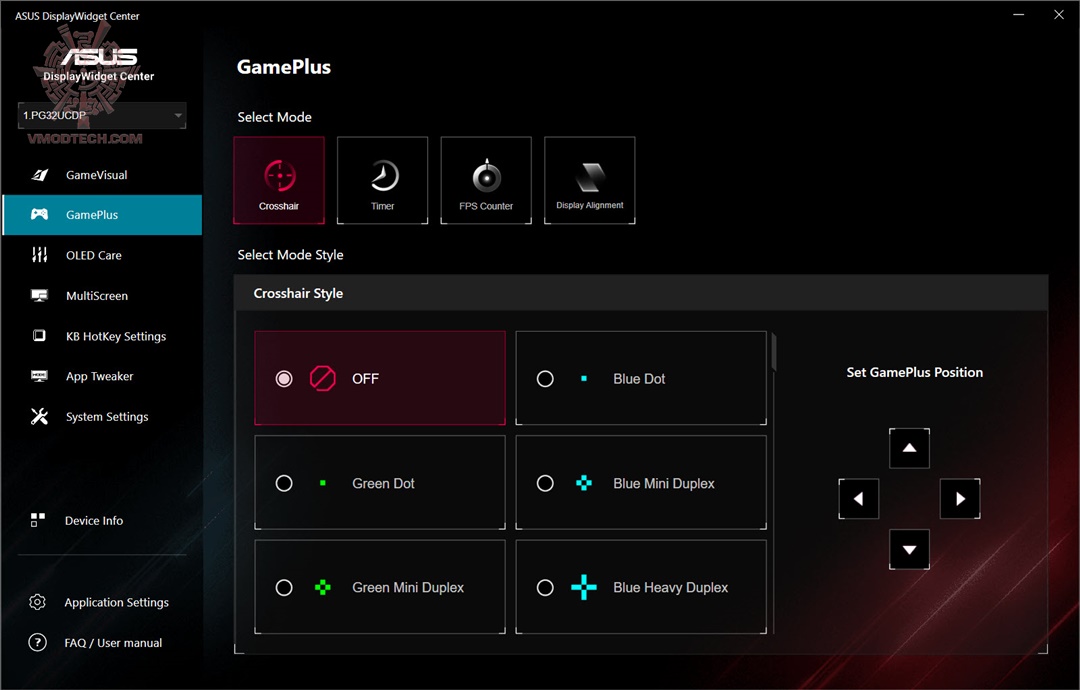Click the Blue Dot crosshair preview icon
The width and height of the screenshot is (1080, 690).
[583, 378]
